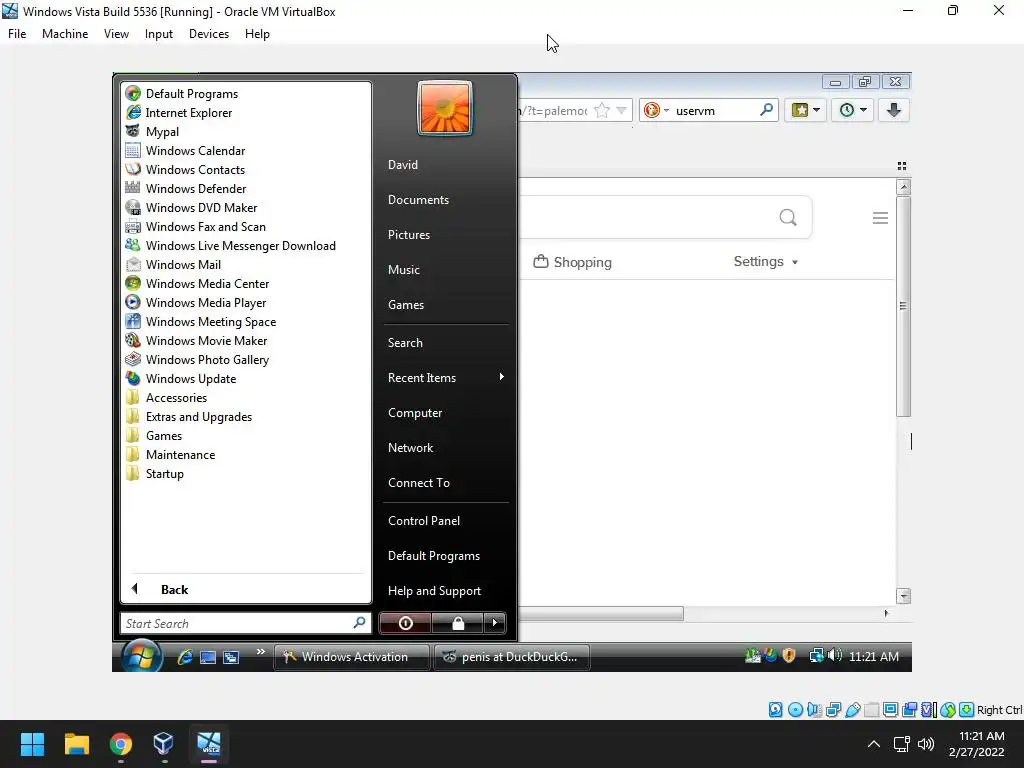The image size is (1024, 768).
Task: Click the browser downloads arrow button
Action: pyautogui.click(x=894, y=110)
